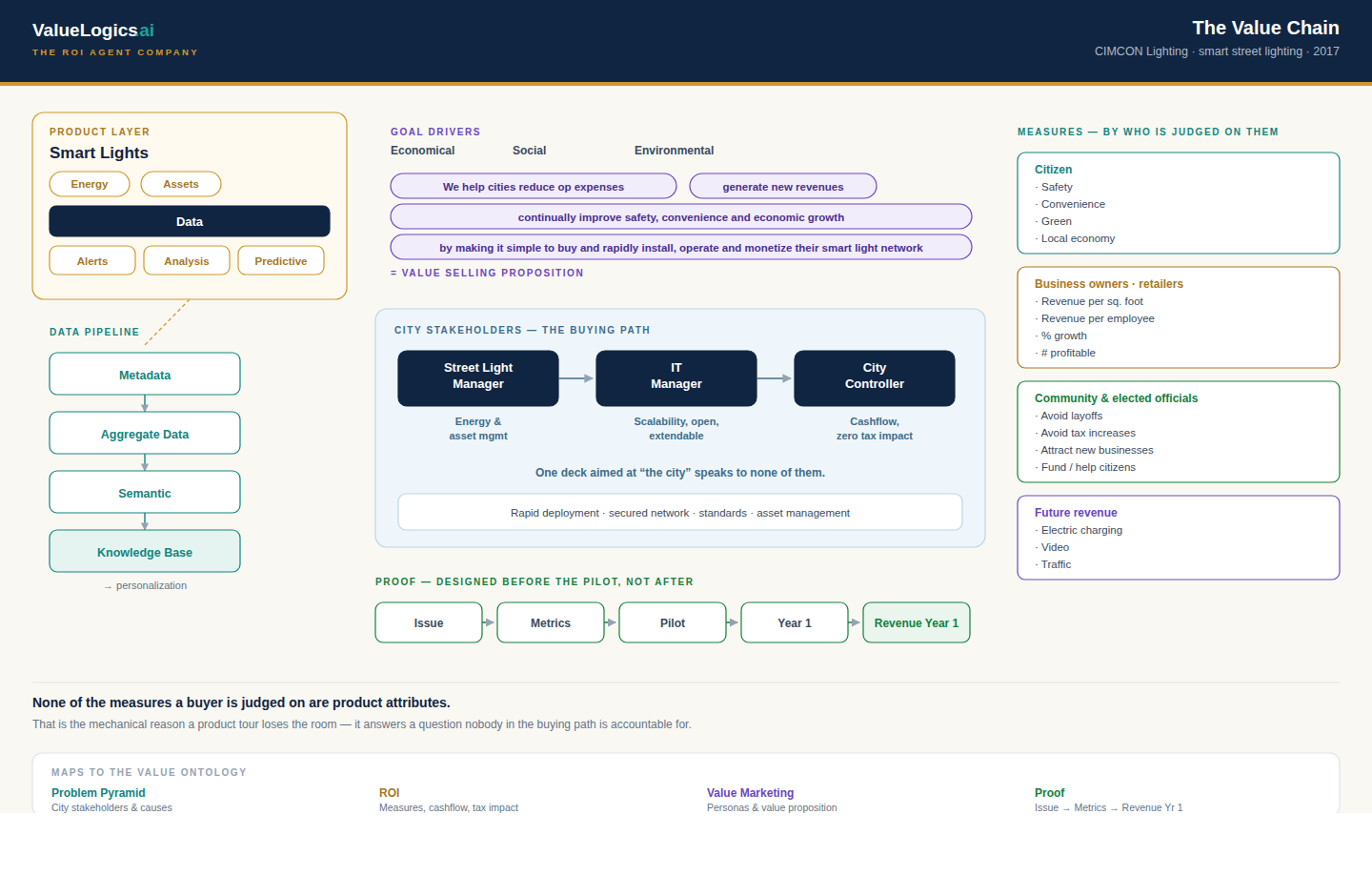Select the Pilot proof step
The image size is (1372, 896).
[x=673, y=622]
